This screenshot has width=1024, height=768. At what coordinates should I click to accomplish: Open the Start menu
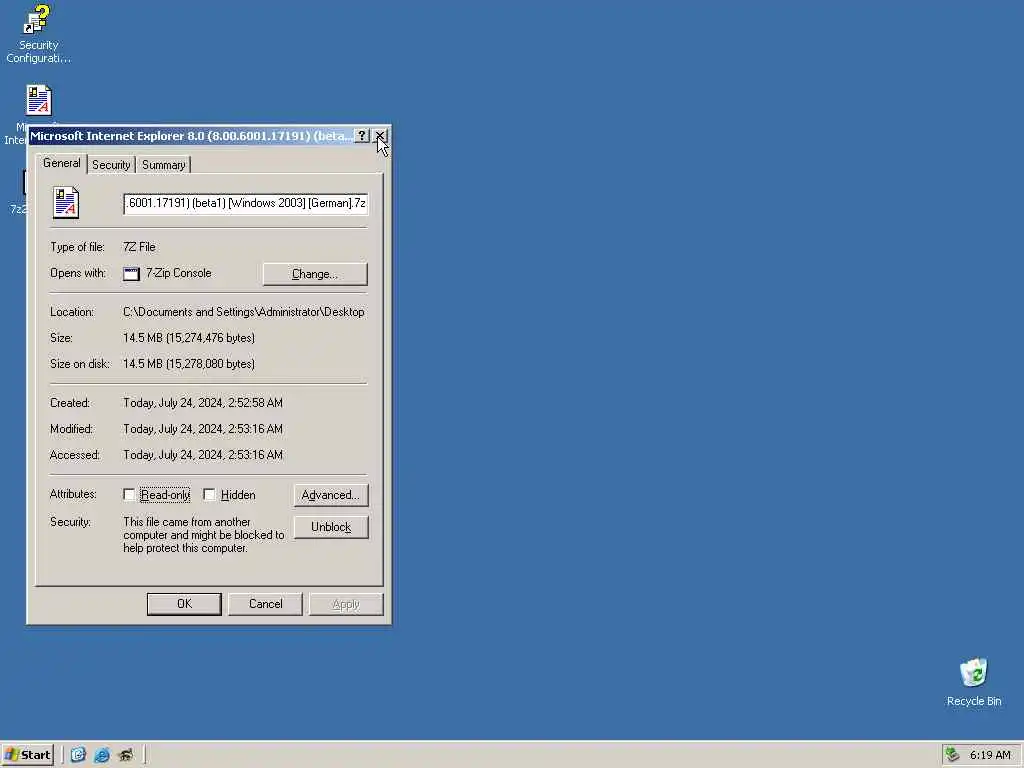[27, 755]
